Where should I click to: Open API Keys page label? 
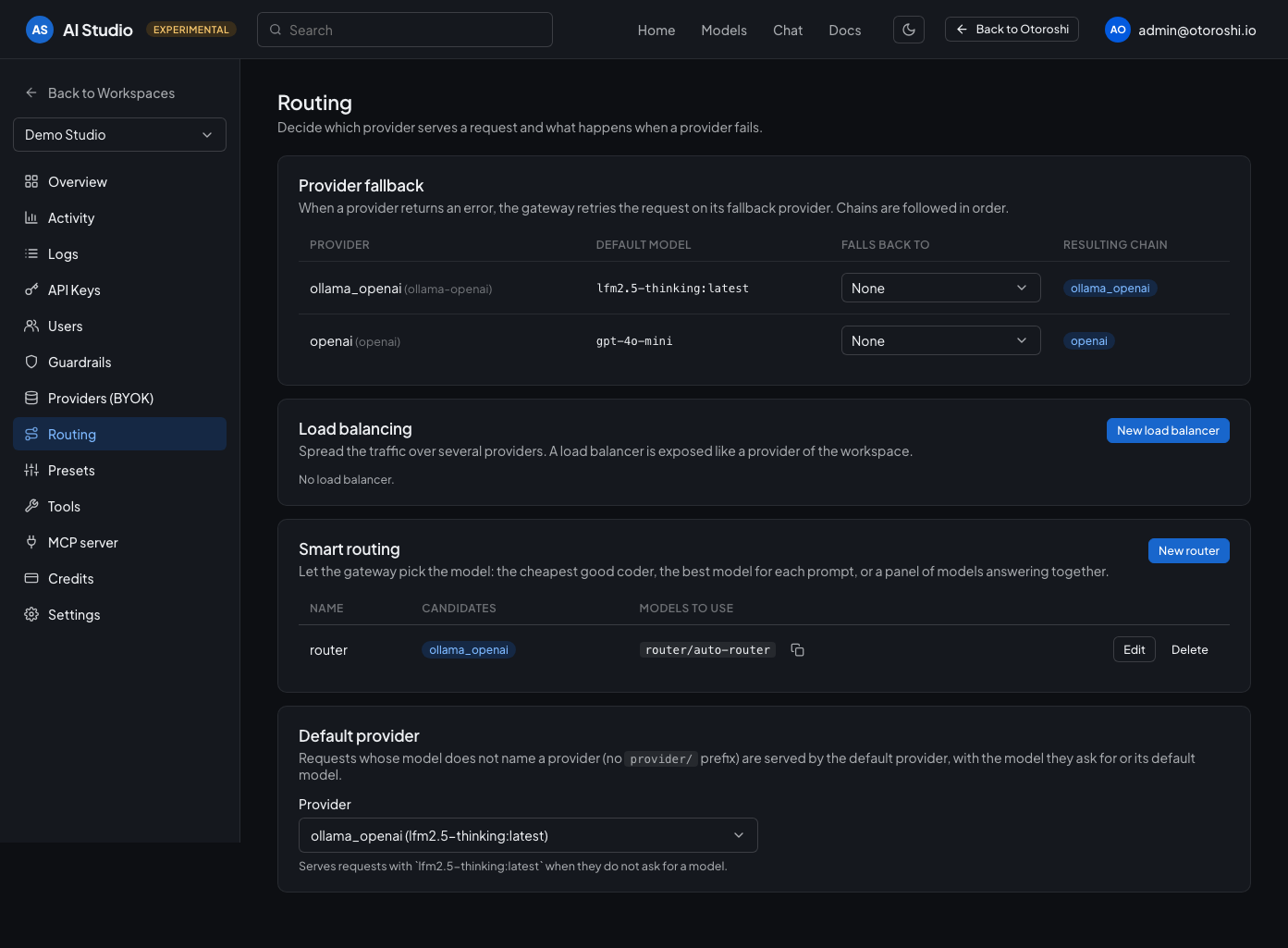(x=74, y=289)
